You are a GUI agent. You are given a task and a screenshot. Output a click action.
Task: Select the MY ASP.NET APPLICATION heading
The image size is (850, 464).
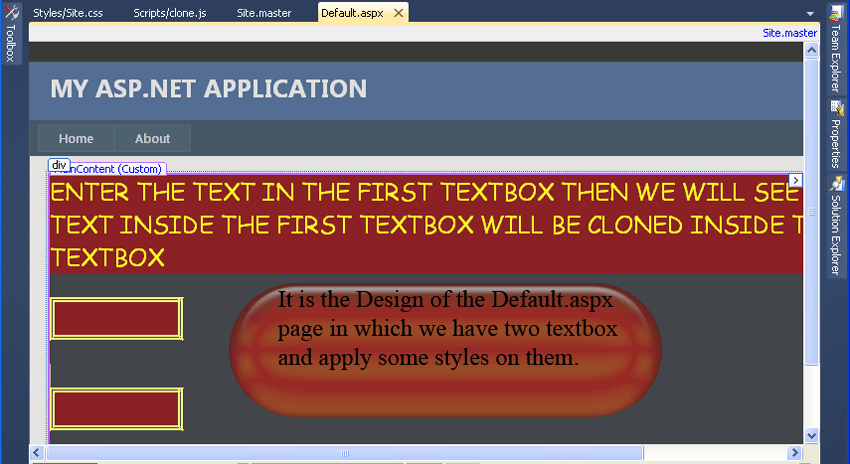(x=209, y=89)
